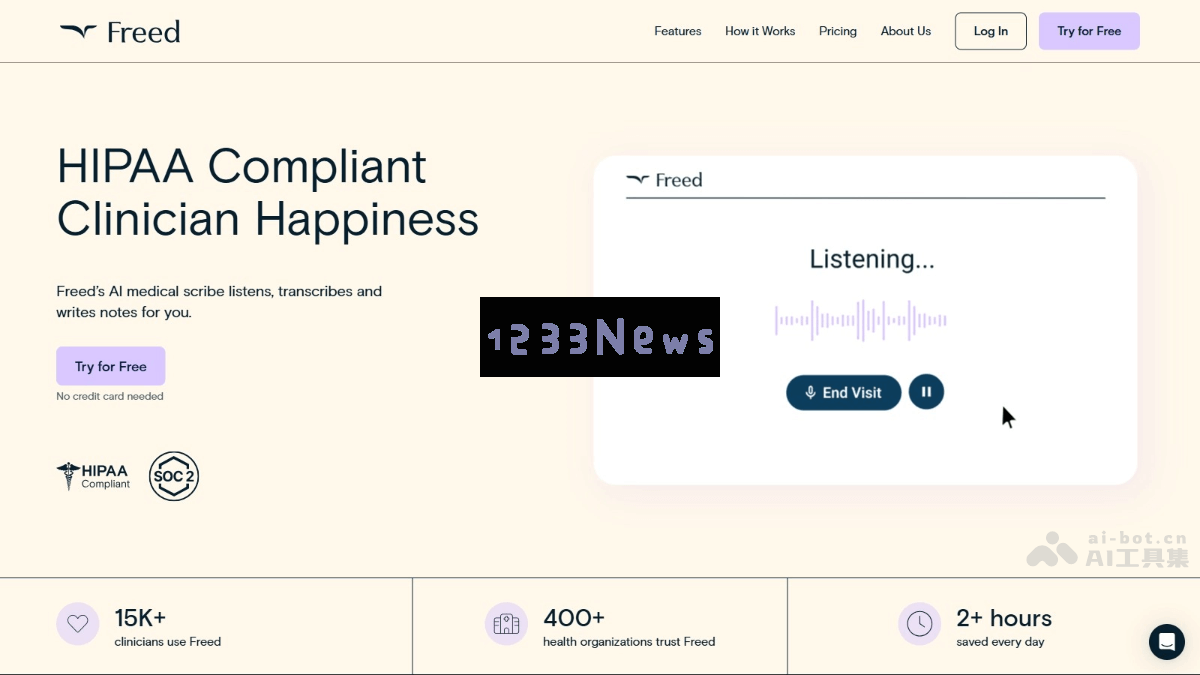Screen dimensions: 1200x675
Task: Click the "Freed's AI medical scribe listens" paragraph
Action: click(219, 302)
